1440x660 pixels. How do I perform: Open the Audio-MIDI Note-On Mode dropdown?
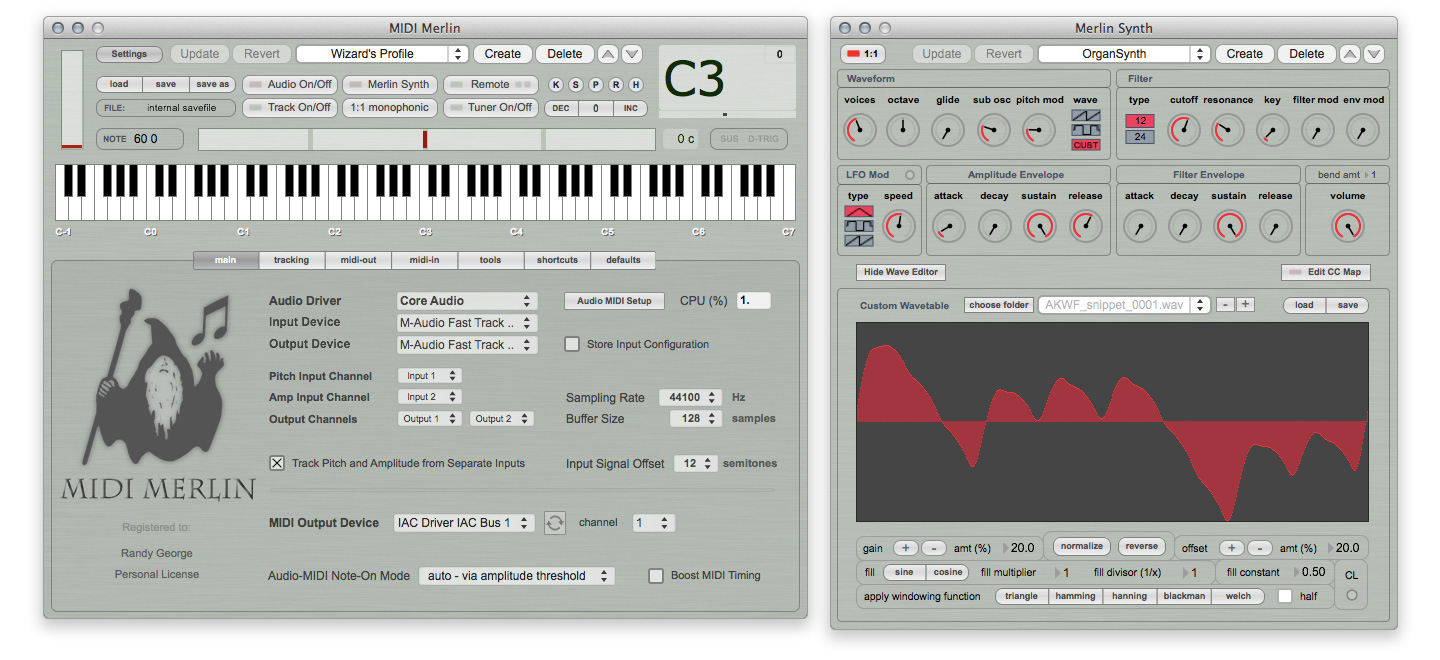coord(517,576)
